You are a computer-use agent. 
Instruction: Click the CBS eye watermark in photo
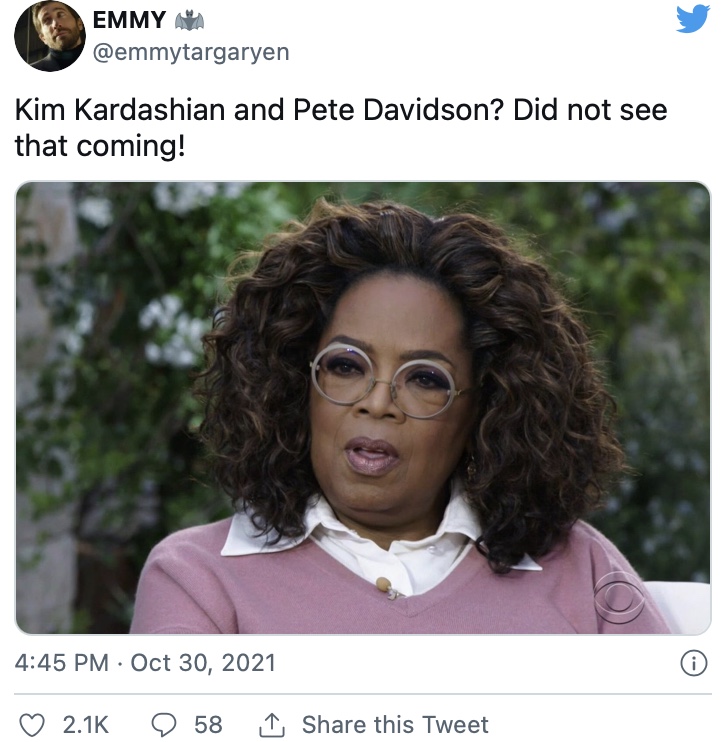pyautogui.click(x=619, y=601)
